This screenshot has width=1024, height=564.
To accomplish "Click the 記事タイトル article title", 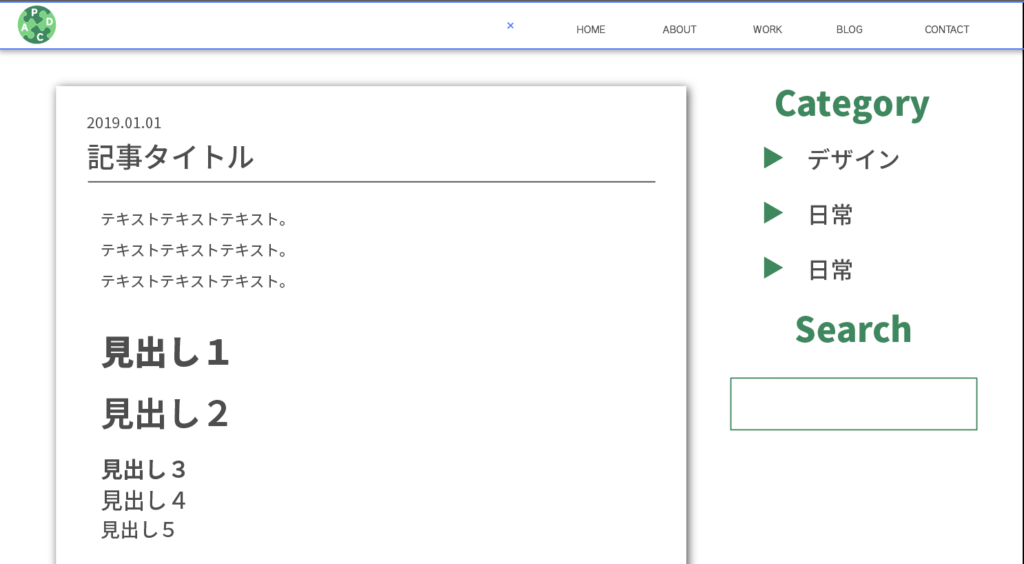I will coord(170,157).
